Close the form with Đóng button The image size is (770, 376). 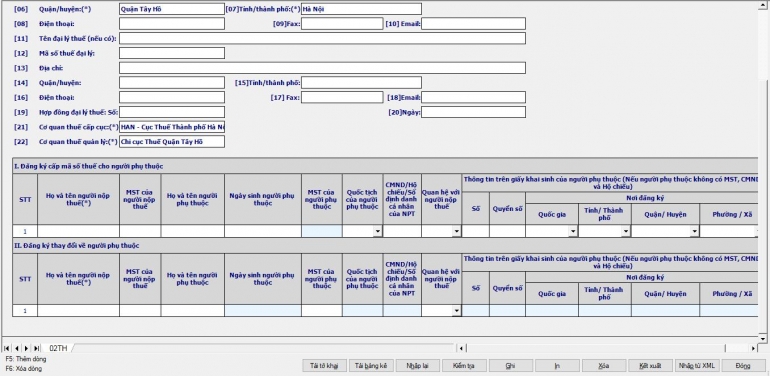(743, 366)
